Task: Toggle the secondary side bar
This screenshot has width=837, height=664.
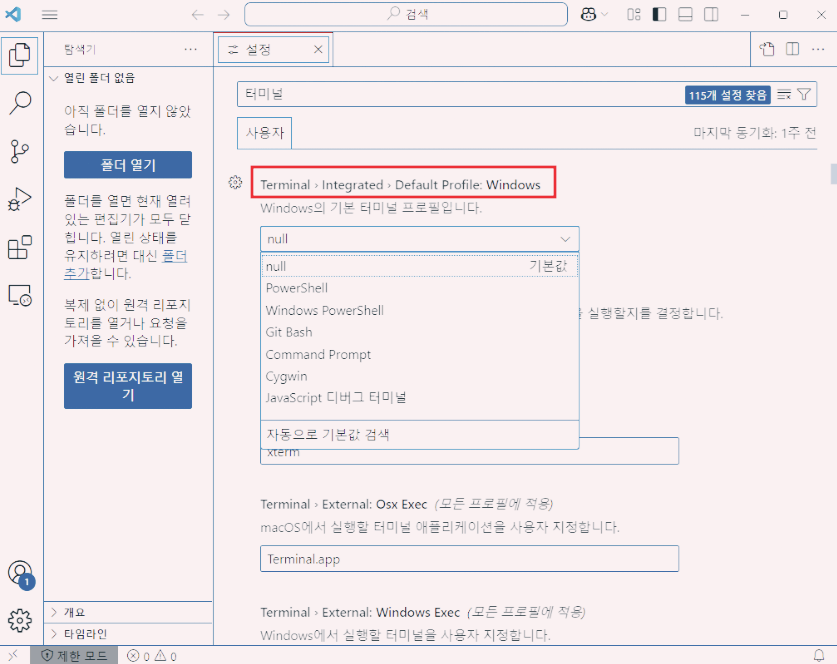Action: coord(711,14)
